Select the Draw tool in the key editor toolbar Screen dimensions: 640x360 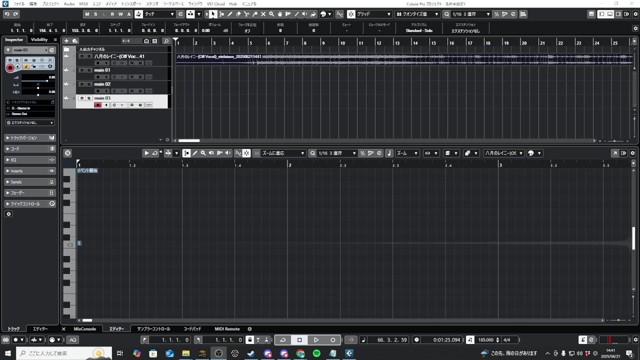(x=195, y=153)
